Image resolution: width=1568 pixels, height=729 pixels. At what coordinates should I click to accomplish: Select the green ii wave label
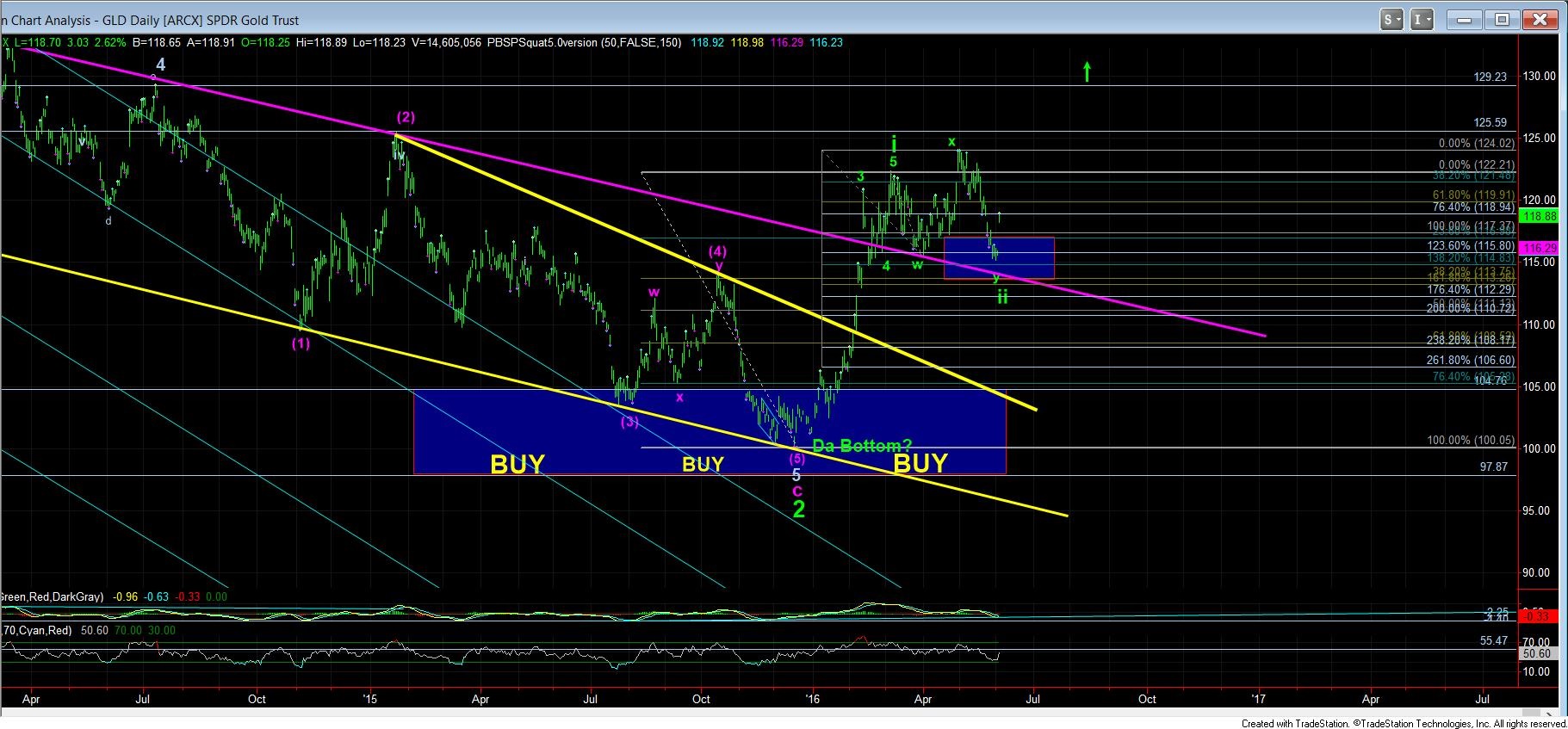[x=1002, y=298]
